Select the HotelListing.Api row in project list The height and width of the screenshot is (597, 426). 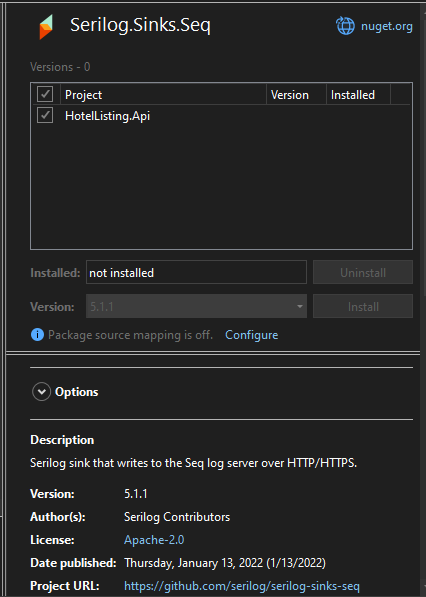coord(221,116)
